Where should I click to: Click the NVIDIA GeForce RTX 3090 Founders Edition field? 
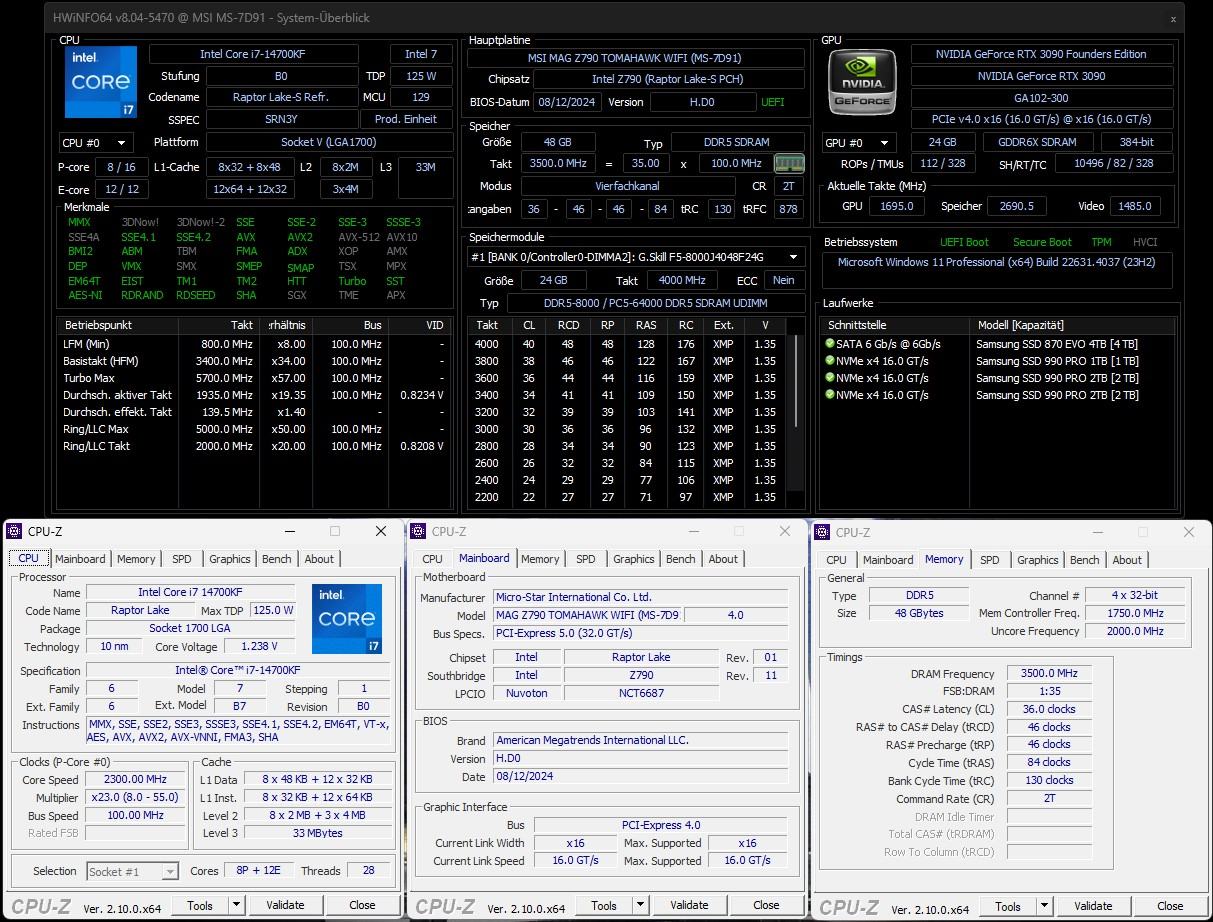pos(1041,54)
